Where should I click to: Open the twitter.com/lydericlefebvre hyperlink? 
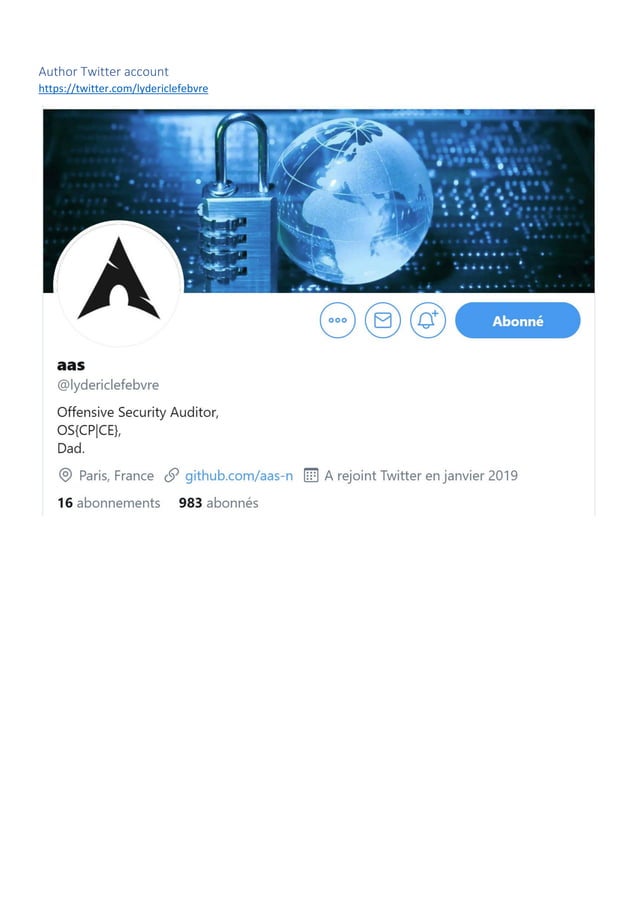(123, 89)
